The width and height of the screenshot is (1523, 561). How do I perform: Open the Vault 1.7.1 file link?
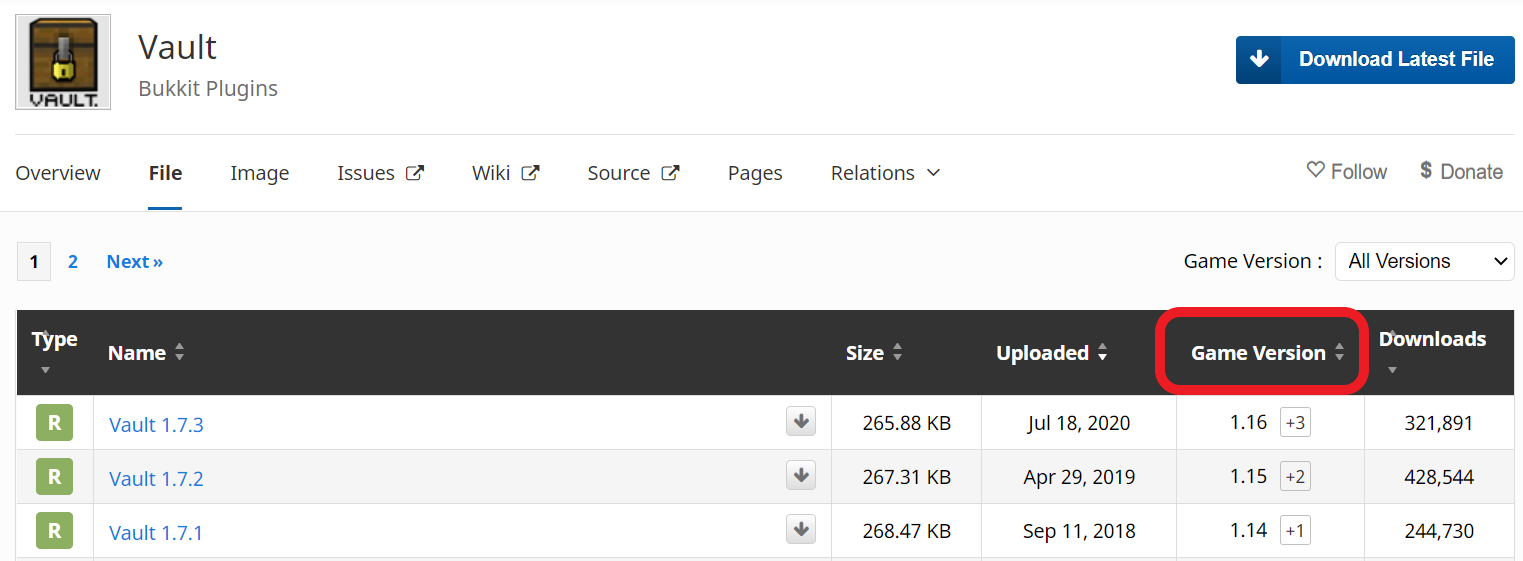[156, 533]
